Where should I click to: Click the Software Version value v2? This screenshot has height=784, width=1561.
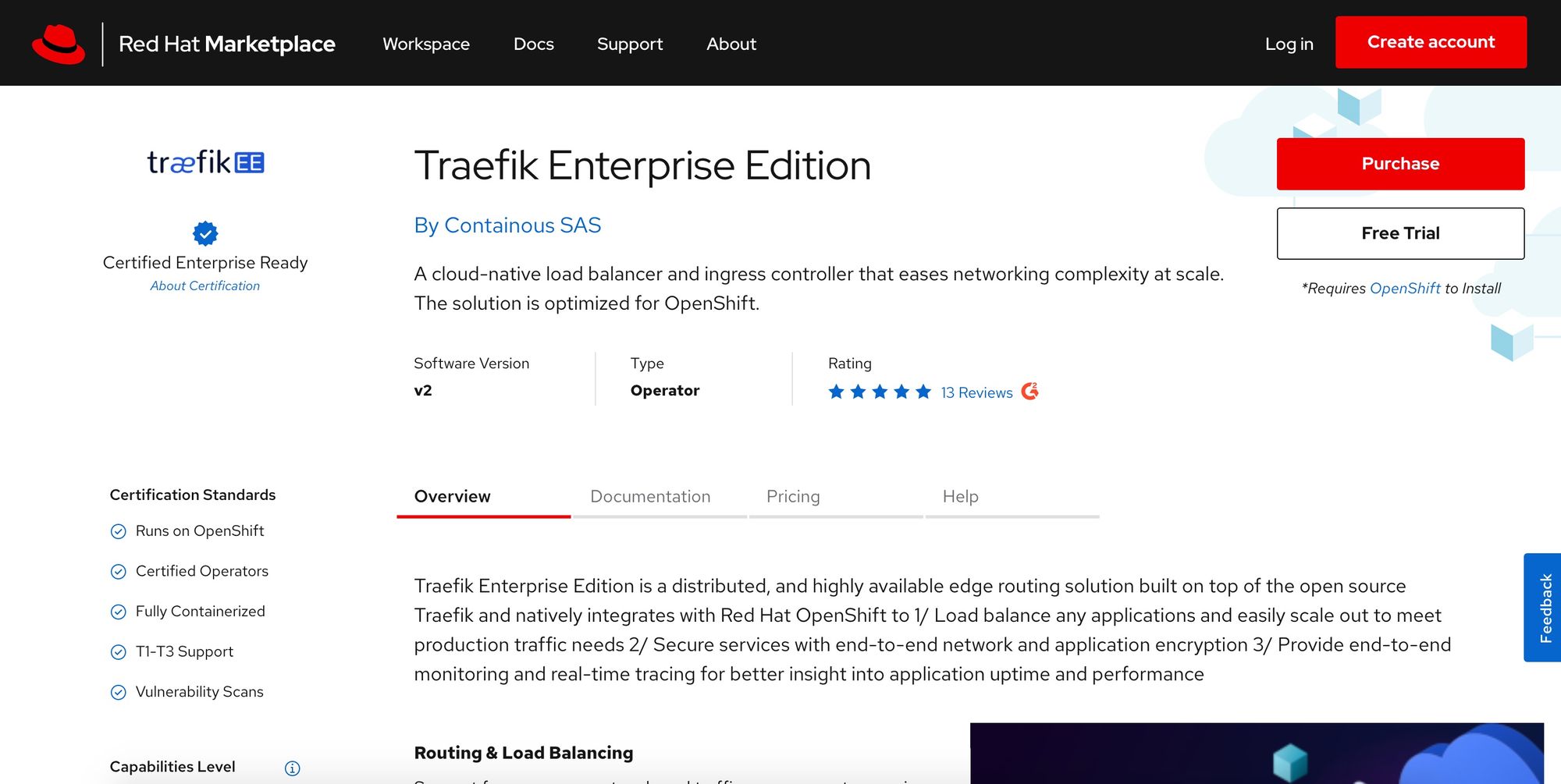[423, 391]
